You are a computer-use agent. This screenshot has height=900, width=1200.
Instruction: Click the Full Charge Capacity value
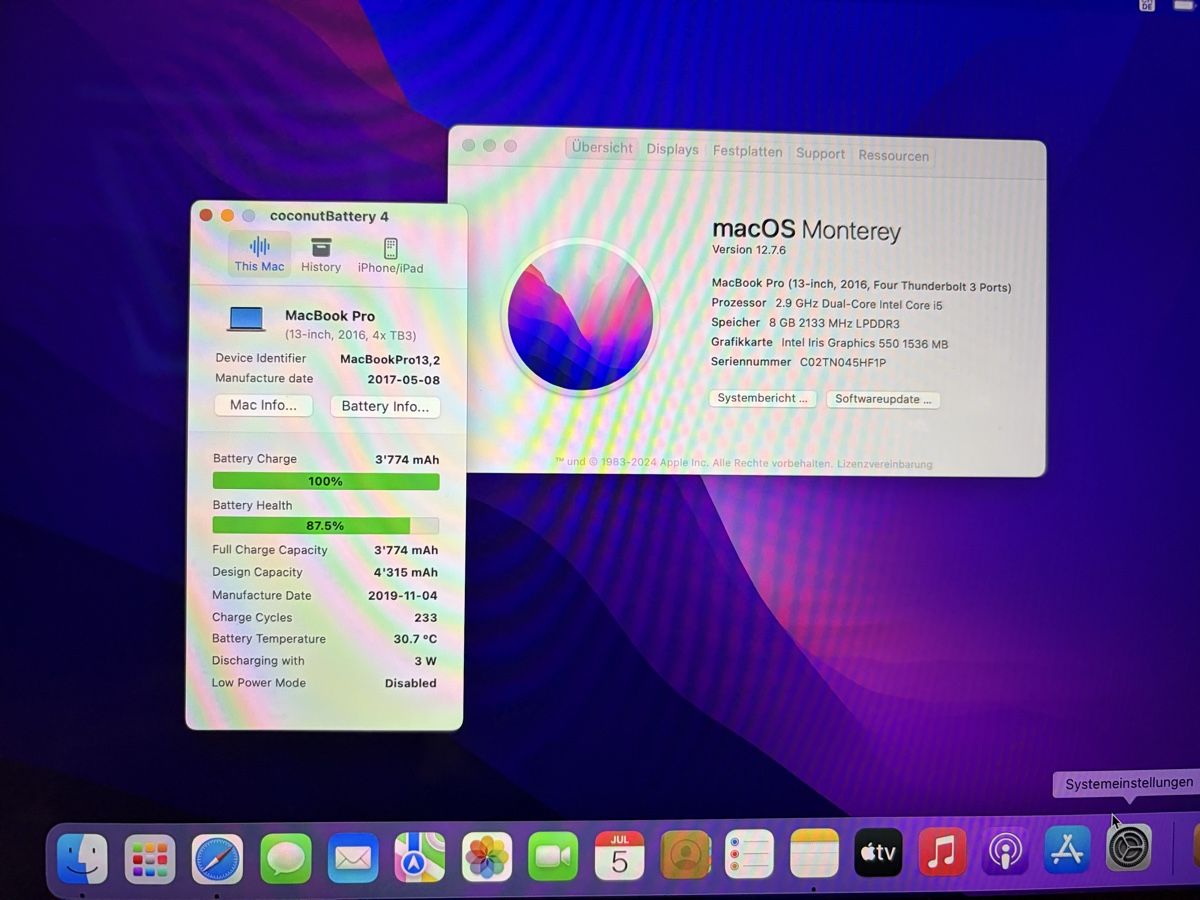[x=406, y=550]
